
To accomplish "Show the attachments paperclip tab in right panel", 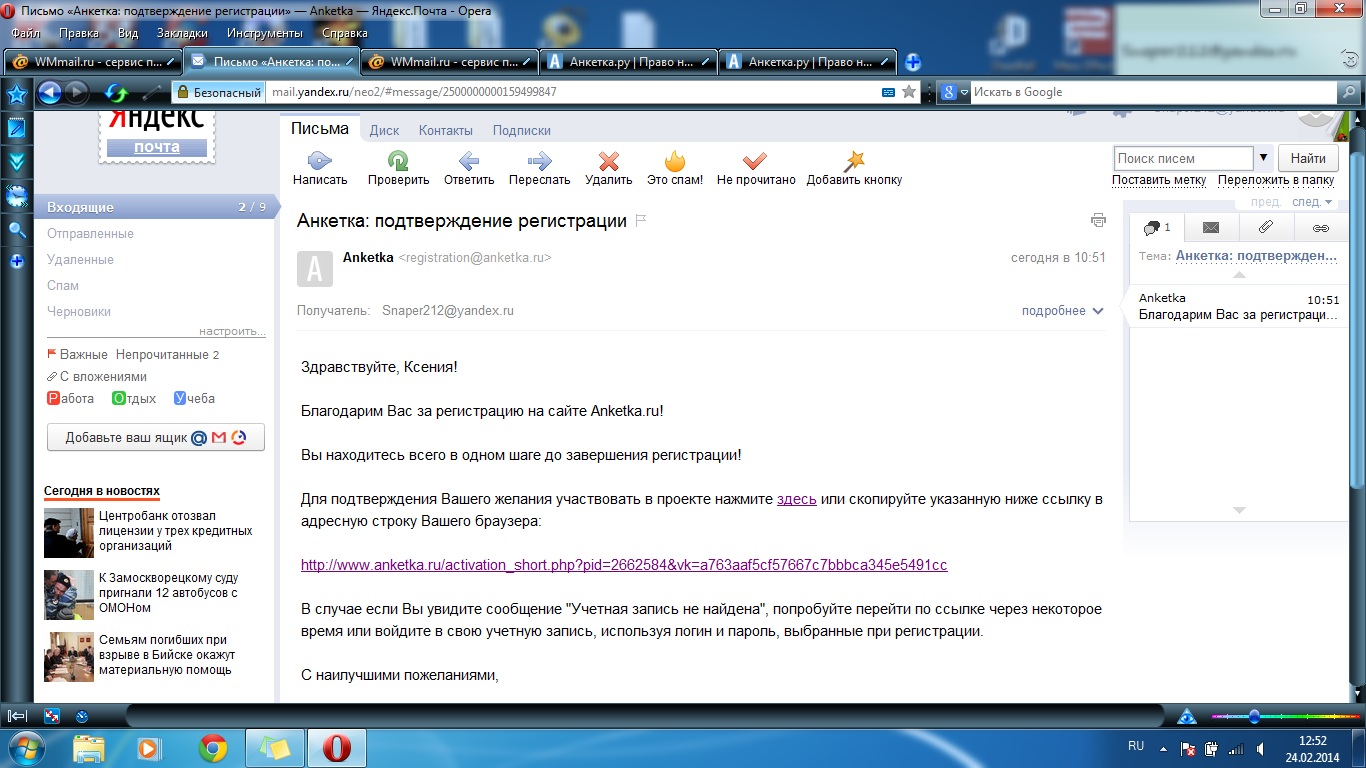I will pyautogui.click(x=1266, y=228).
